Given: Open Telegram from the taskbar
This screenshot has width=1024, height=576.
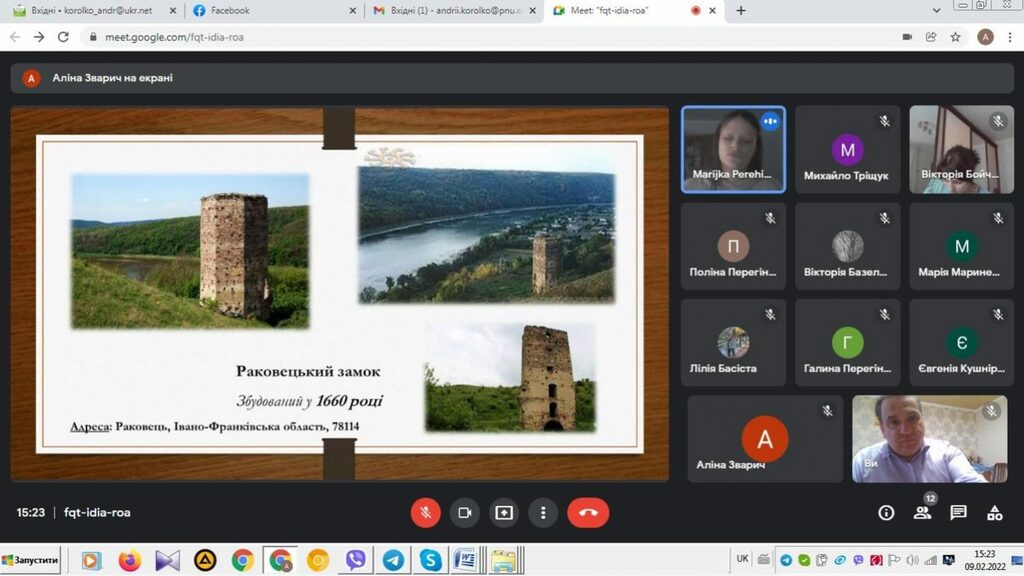Looking at the screenshot, I should click(393, 560).
